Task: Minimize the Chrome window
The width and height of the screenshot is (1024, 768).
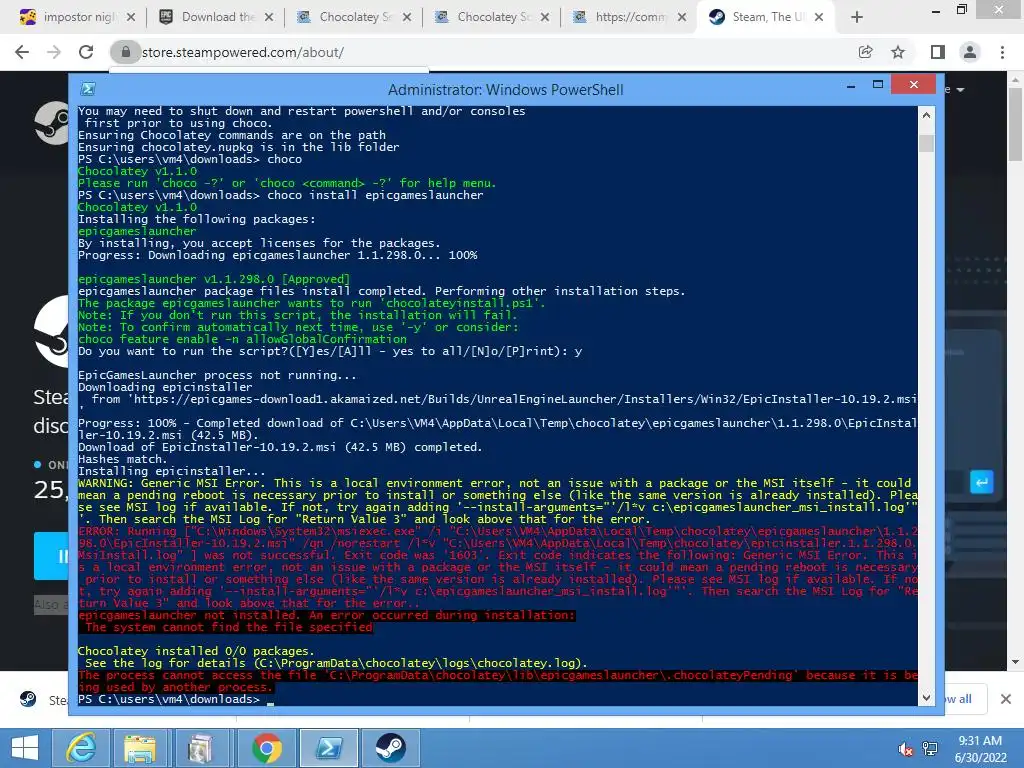Action: [936, 11]
